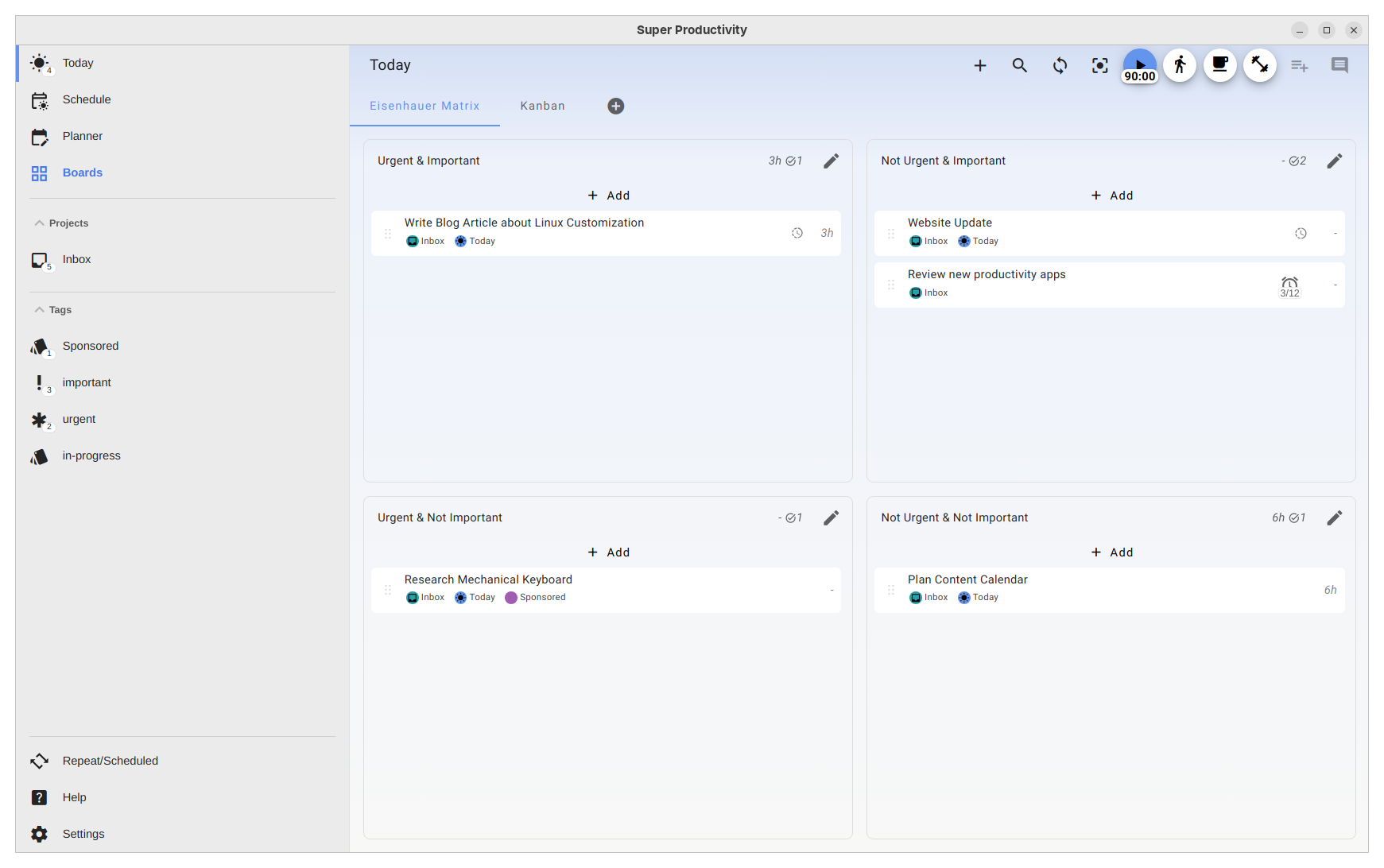Enter focus mode via target icon
1384x868 pixels.
pyautogui.click(x=1099, y=66)
